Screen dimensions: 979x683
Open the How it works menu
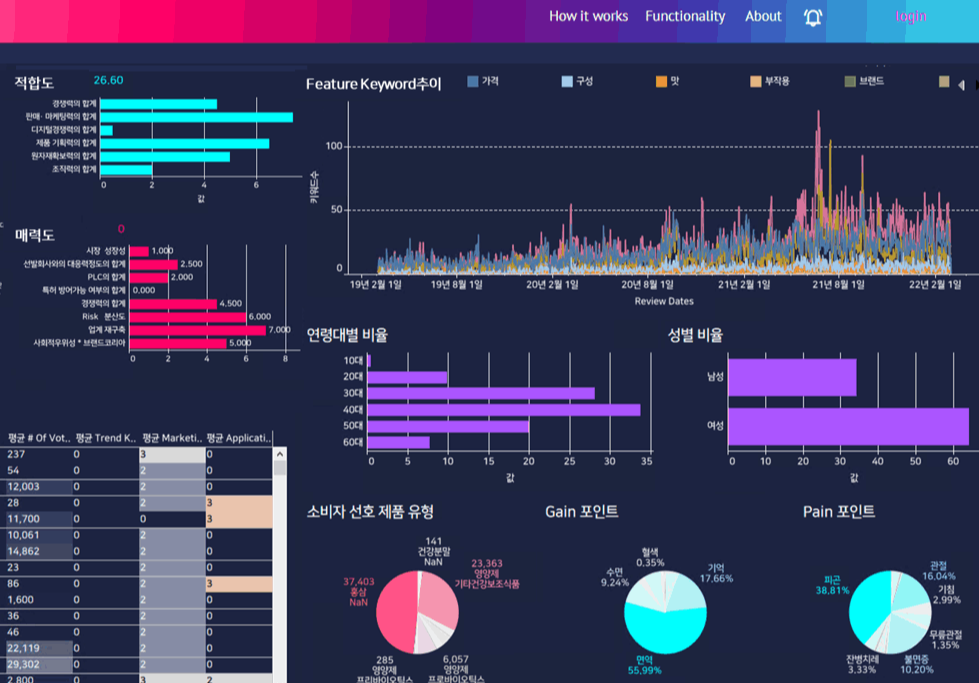(588, 16)
